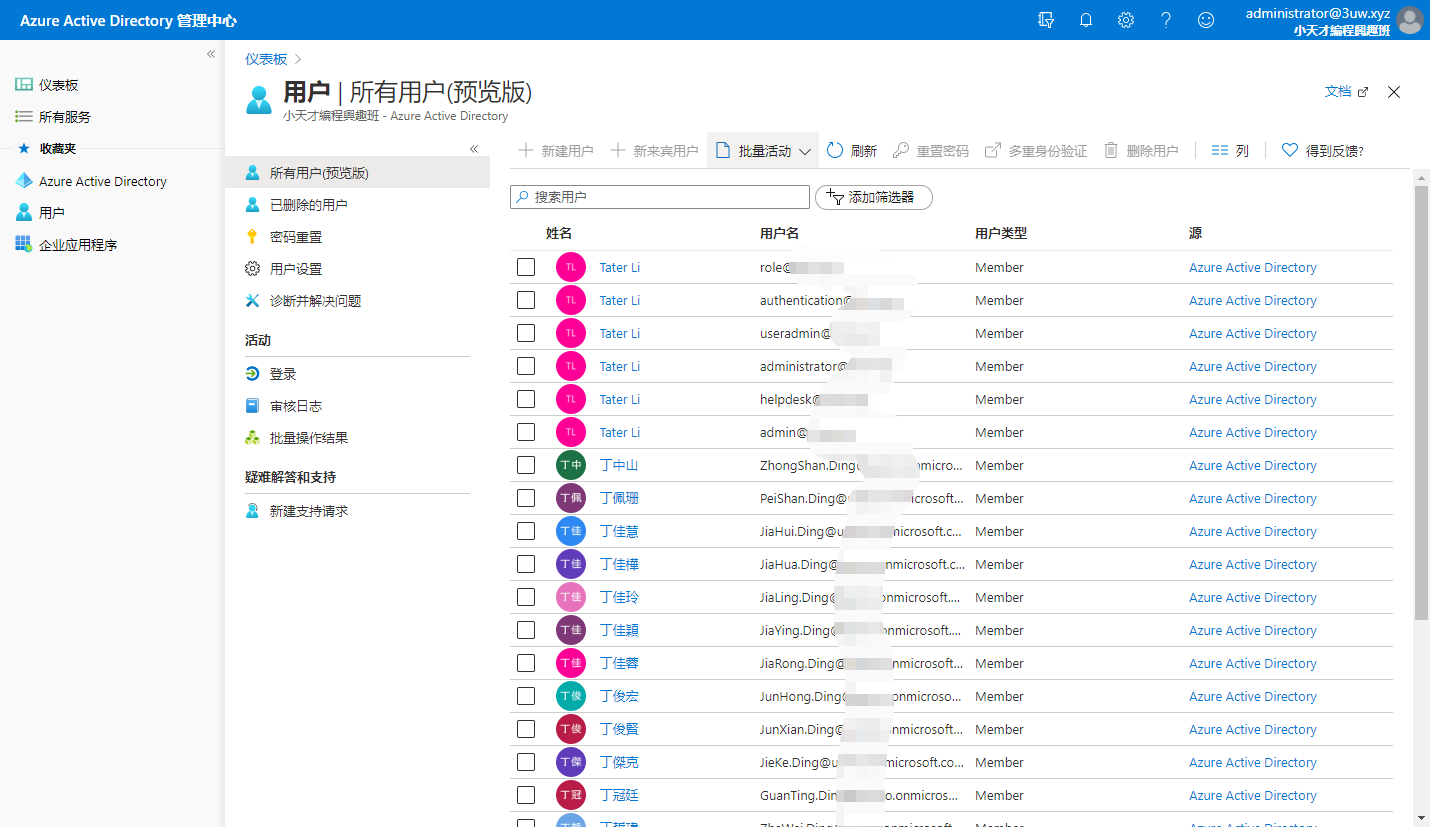The height and width of the screenshot is (827, 1430).
Task: Open user 丁佳樺 name link
Action: [x=619, y=564]
